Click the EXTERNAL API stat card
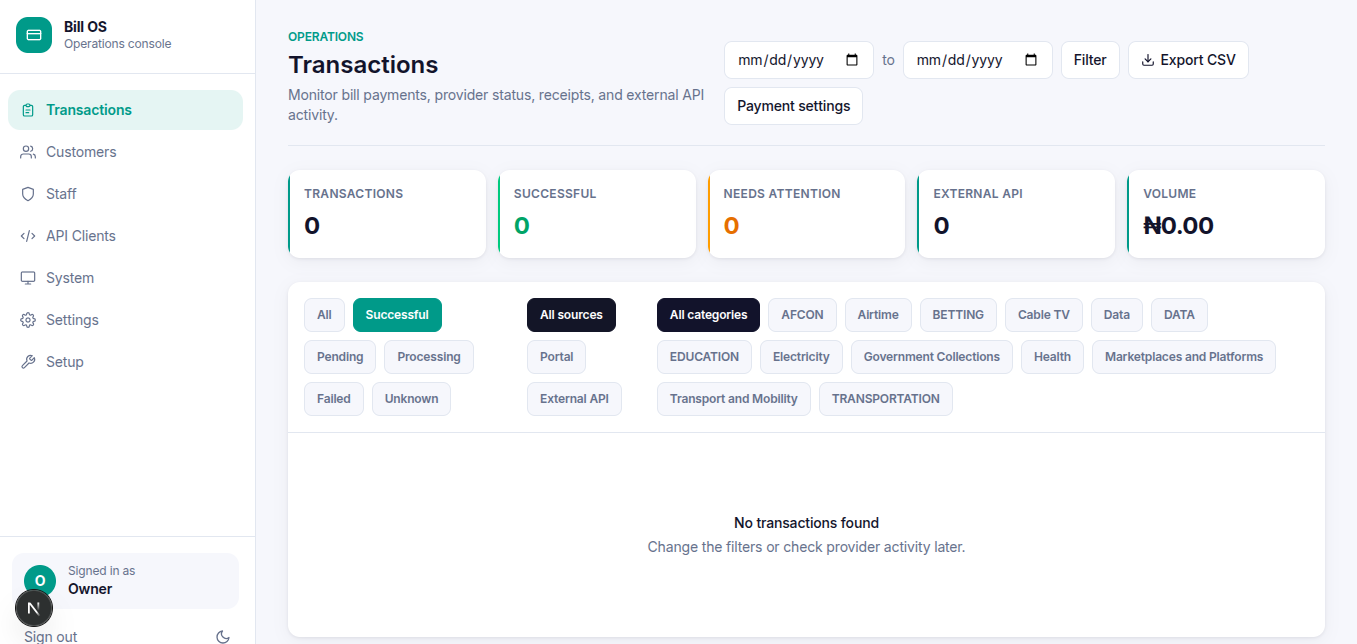 pyautogui.click(x=1016, y=214)
